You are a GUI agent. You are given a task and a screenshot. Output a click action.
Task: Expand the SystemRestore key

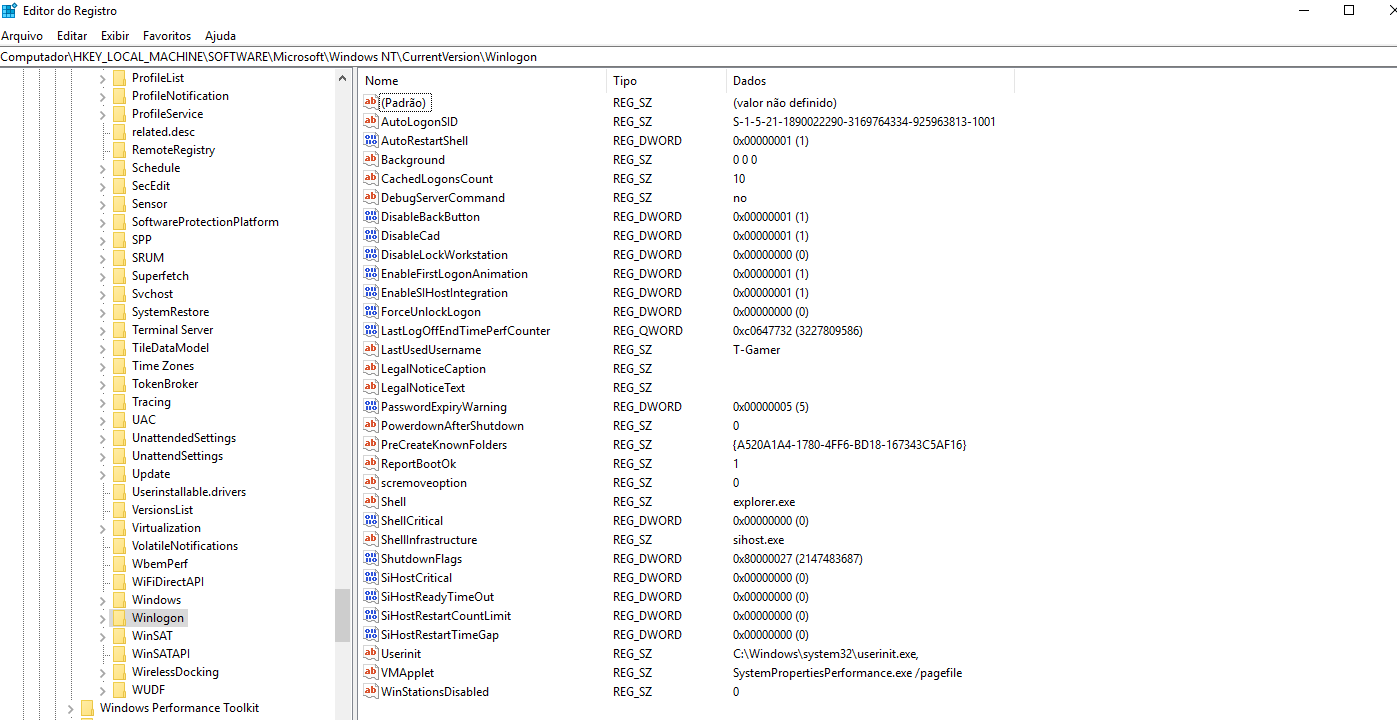102,312
